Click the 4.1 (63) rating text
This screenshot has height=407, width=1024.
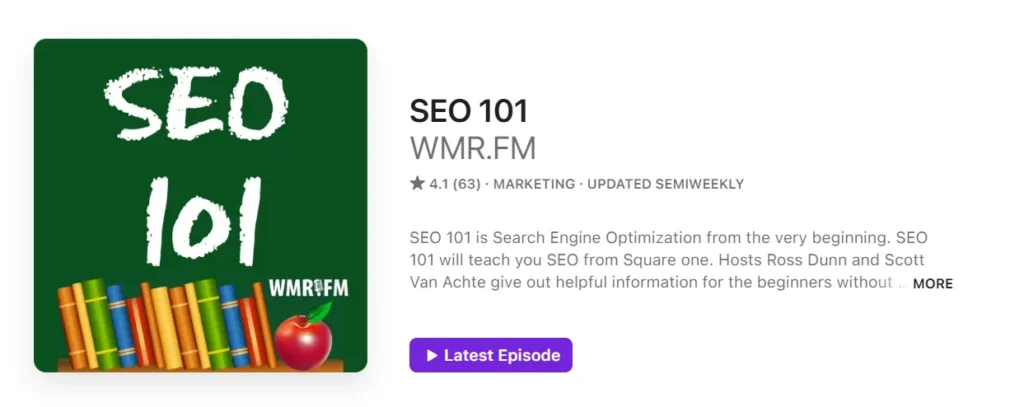coord(455,184)
